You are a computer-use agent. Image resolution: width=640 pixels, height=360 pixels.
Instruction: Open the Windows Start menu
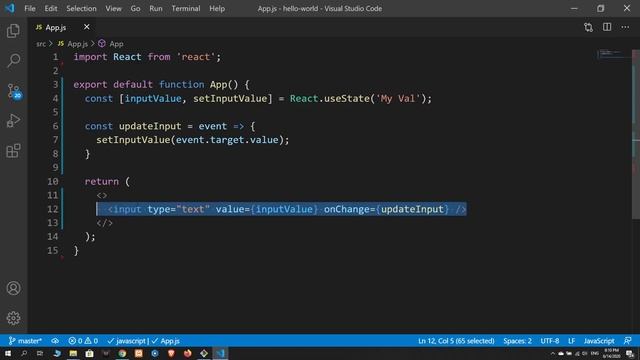pyautogui.click(x=8, y=353)
